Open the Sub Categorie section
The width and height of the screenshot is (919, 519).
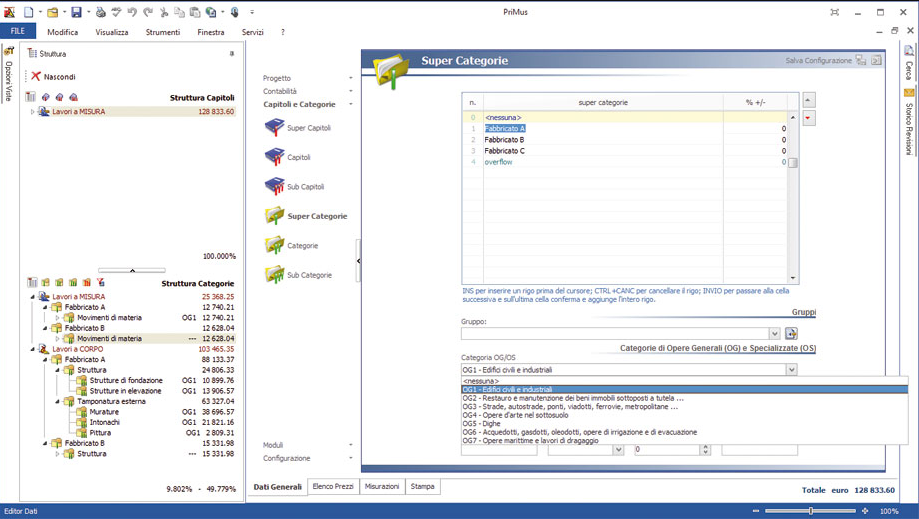(309, 275)
